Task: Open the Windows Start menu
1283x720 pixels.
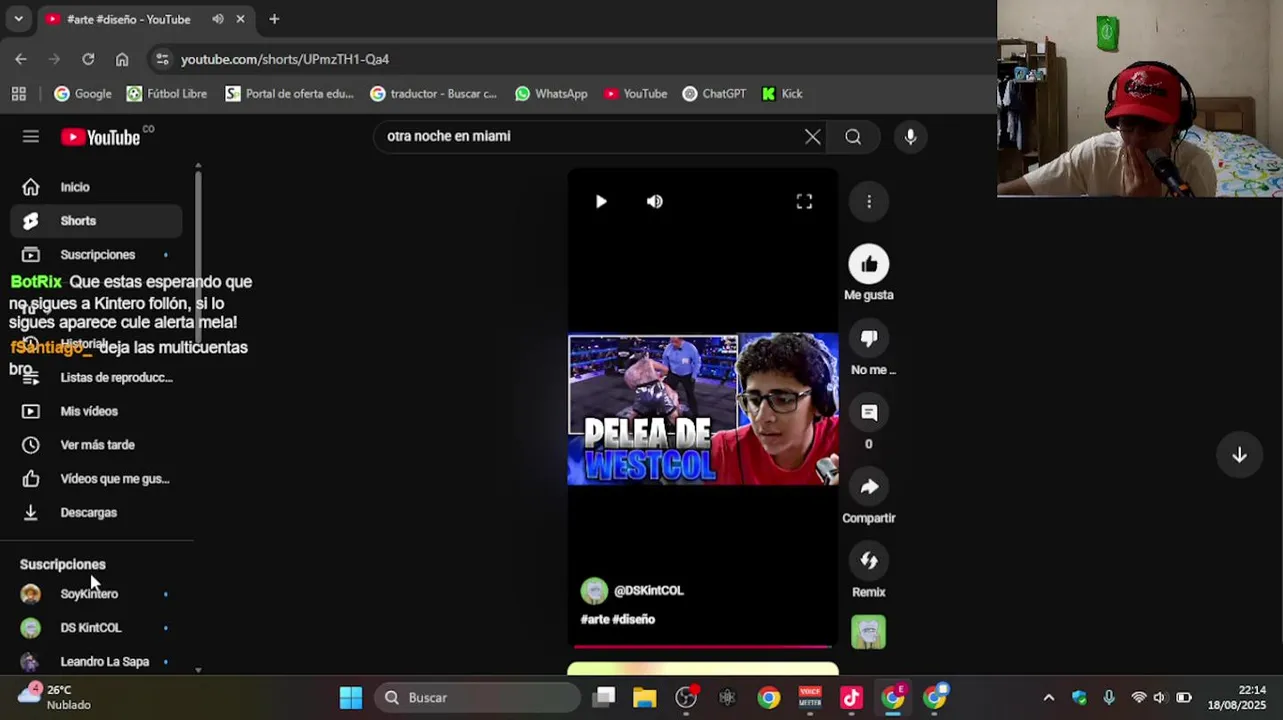Action: [x=351, y=698]
